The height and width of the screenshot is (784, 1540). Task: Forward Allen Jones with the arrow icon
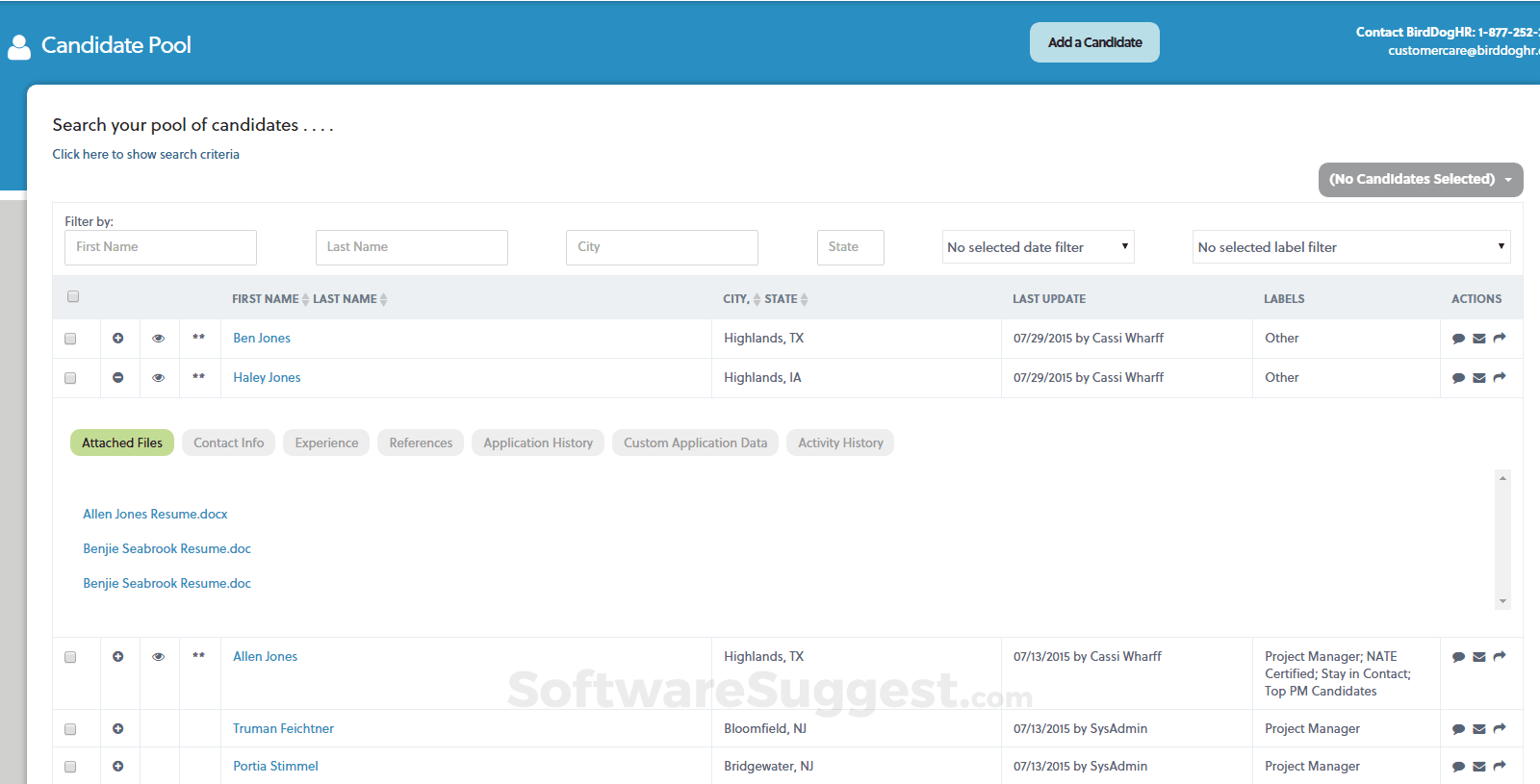pos(1500,656)
